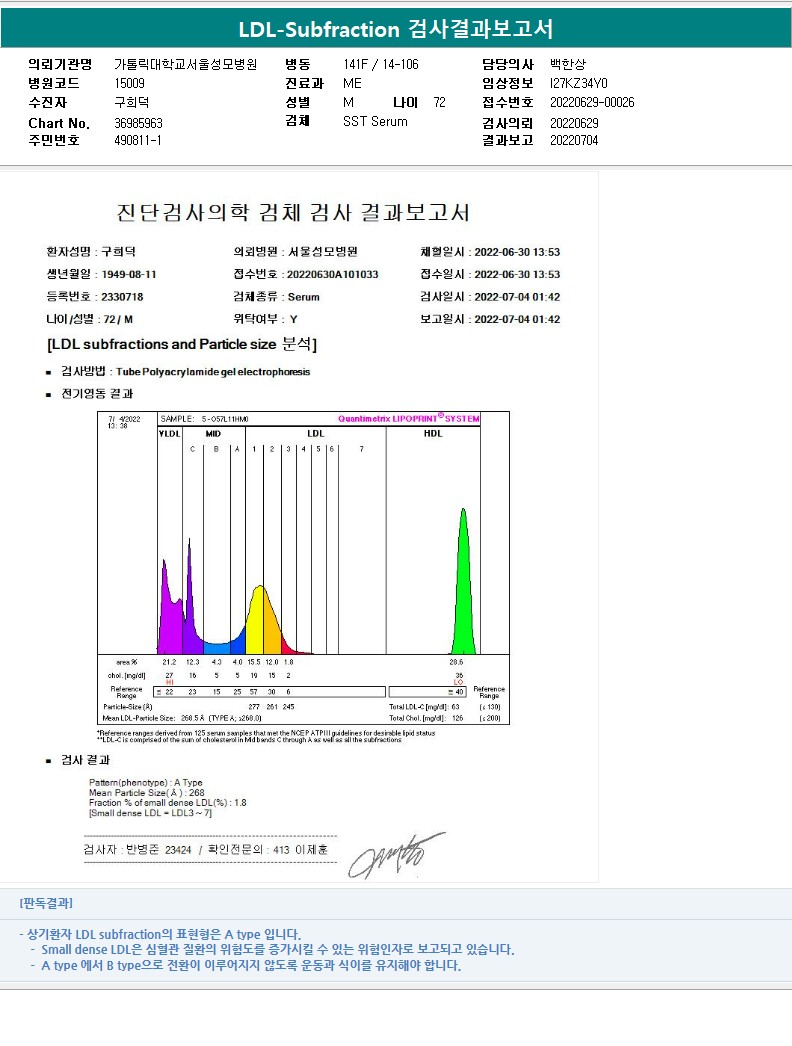
Task: Select the line stating phenotype is A type
Action: [160, 935]
